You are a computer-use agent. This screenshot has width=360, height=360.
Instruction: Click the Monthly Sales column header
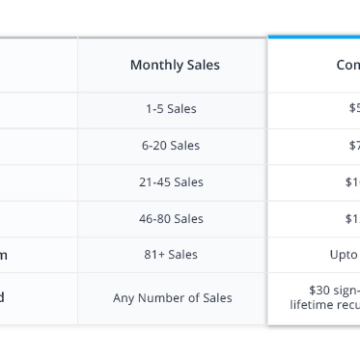[172, 65]
